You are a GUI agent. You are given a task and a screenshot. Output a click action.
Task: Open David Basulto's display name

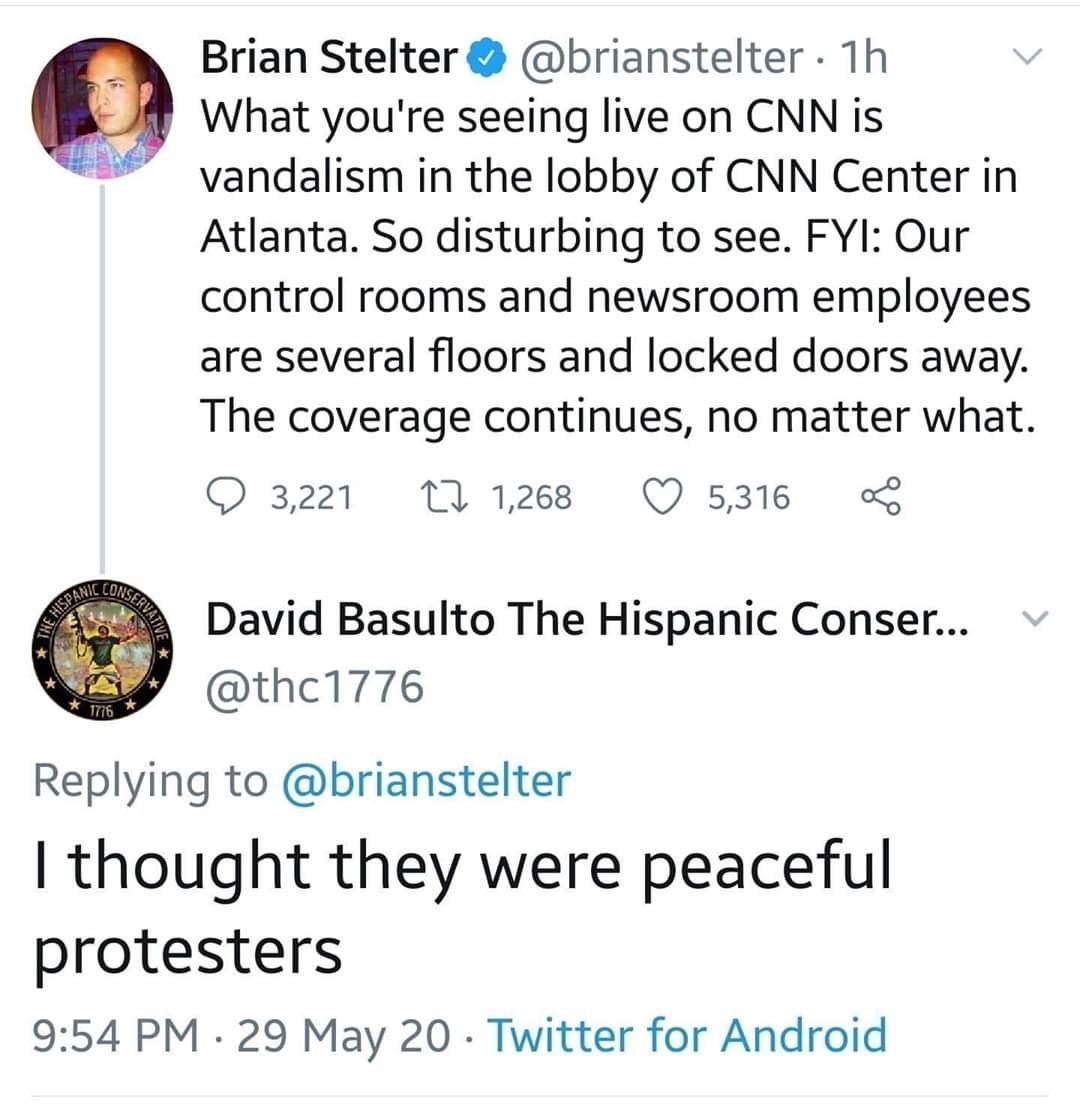pyautogui.click(x=586, y=621)
